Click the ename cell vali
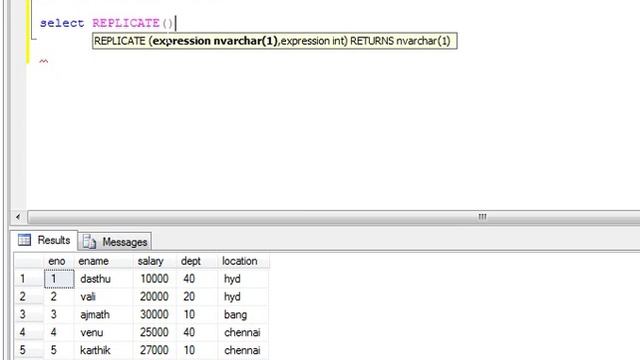640x360 pixels. click(x=104, y=297)
